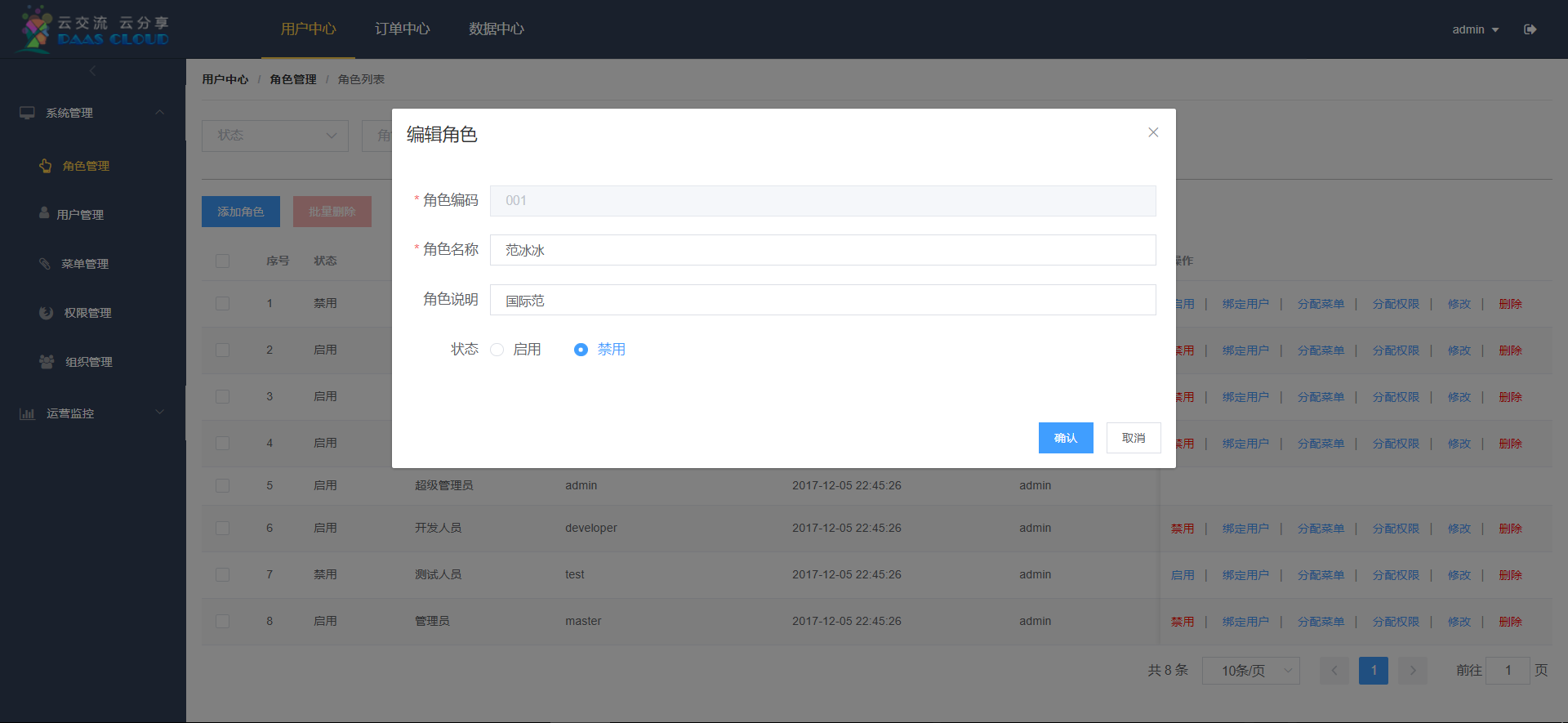The height and width of the screenshot is (723, 1568).
Task: Click page number 1 button
Action: pyautogui.click(x=1374, y=671)
